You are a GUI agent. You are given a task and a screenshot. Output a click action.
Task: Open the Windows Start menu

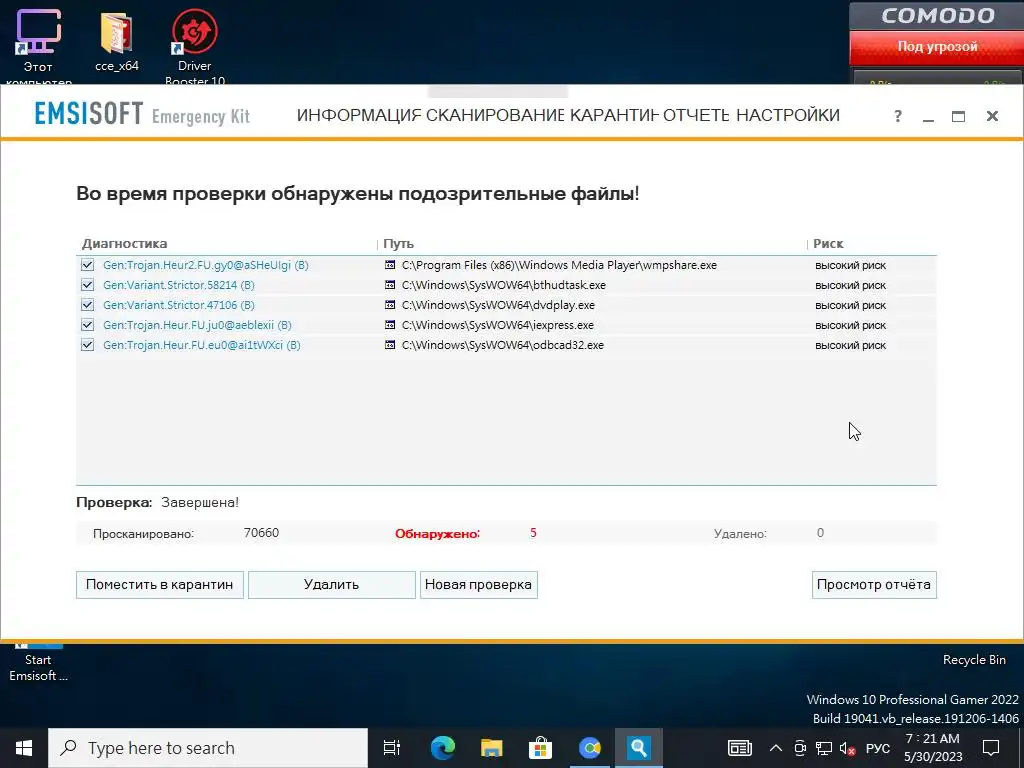[24, 748]
